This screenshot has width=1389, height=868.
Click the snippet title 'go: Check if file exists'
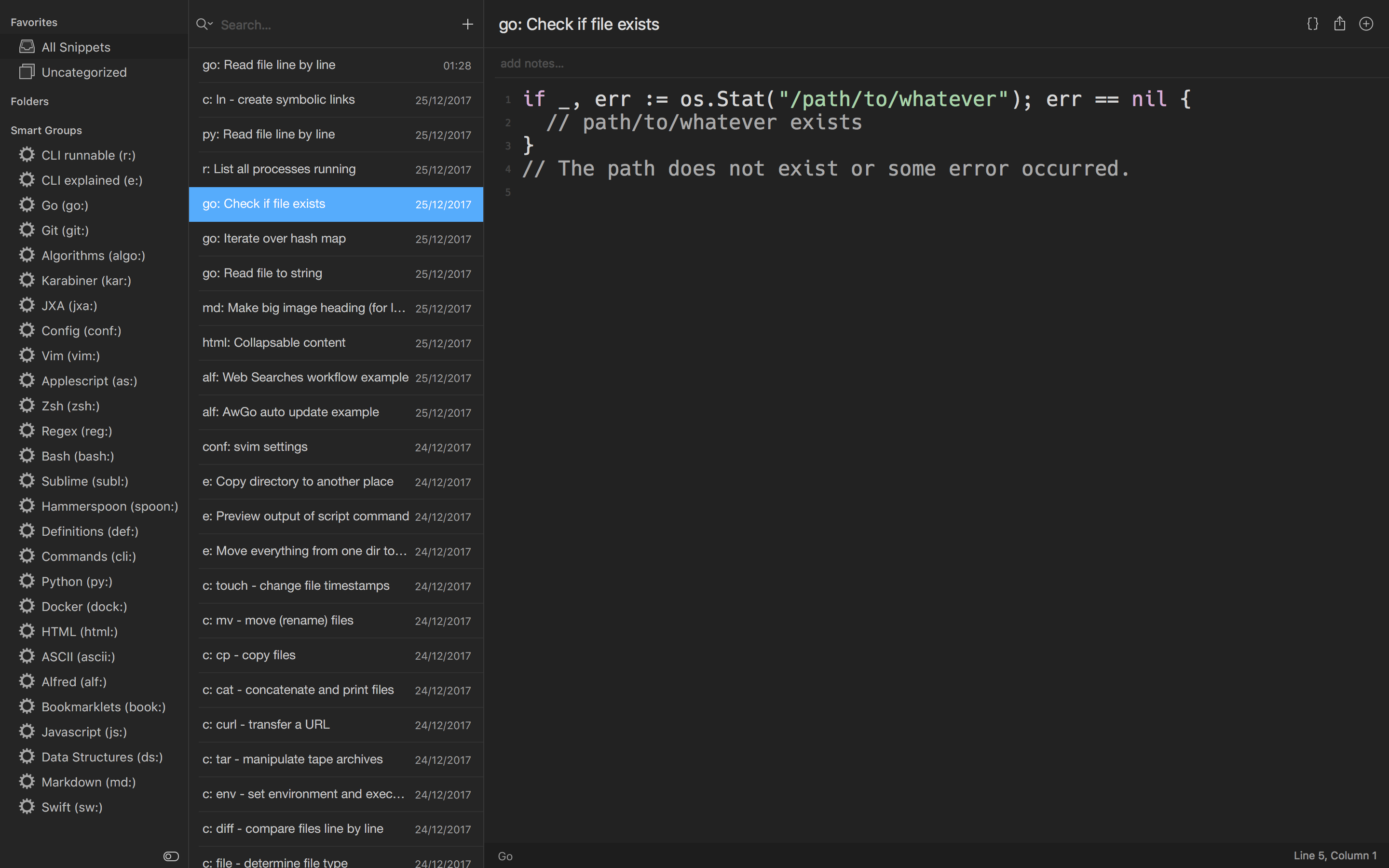(579, 24)
